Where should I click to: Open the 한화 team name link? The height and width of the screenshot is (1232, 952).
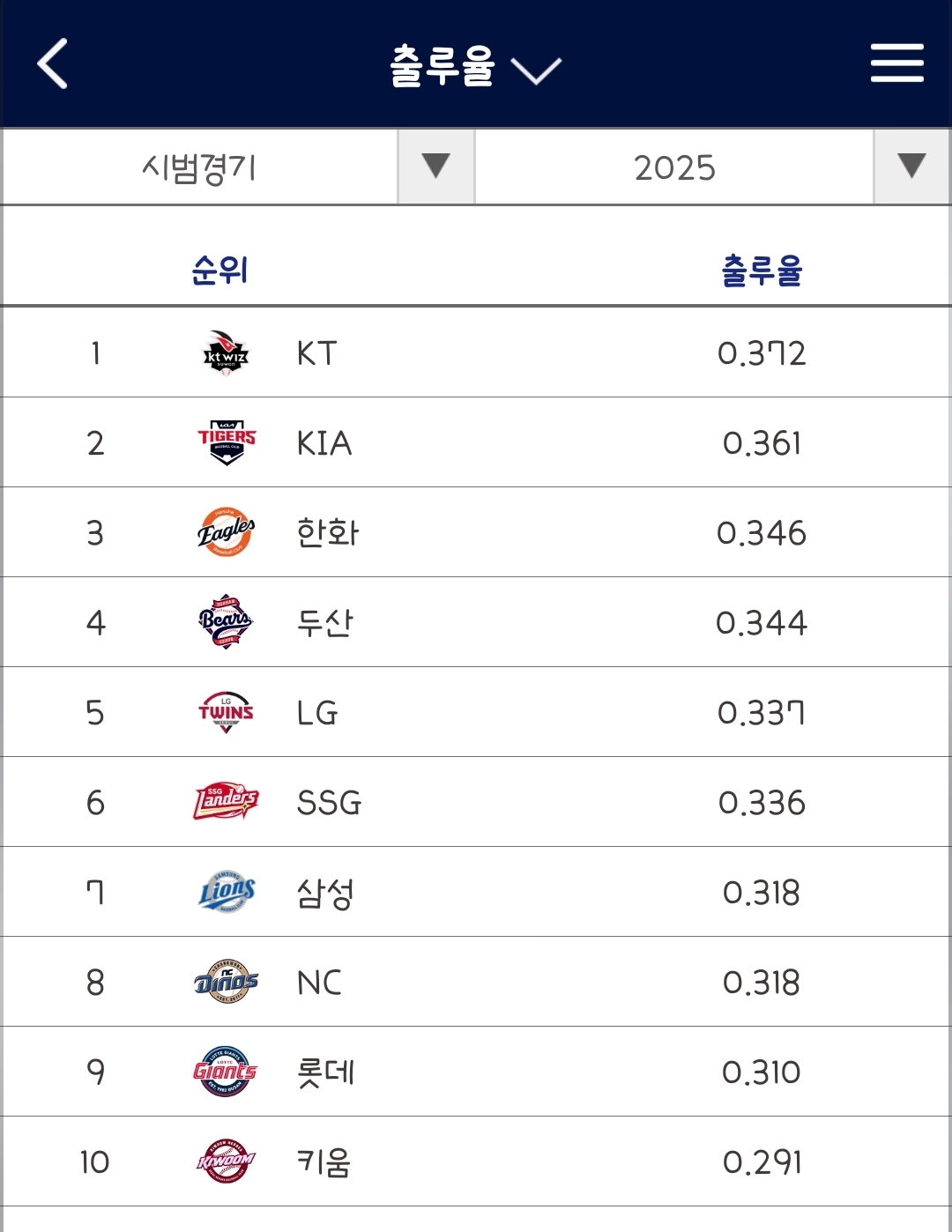tap(328, 533)
